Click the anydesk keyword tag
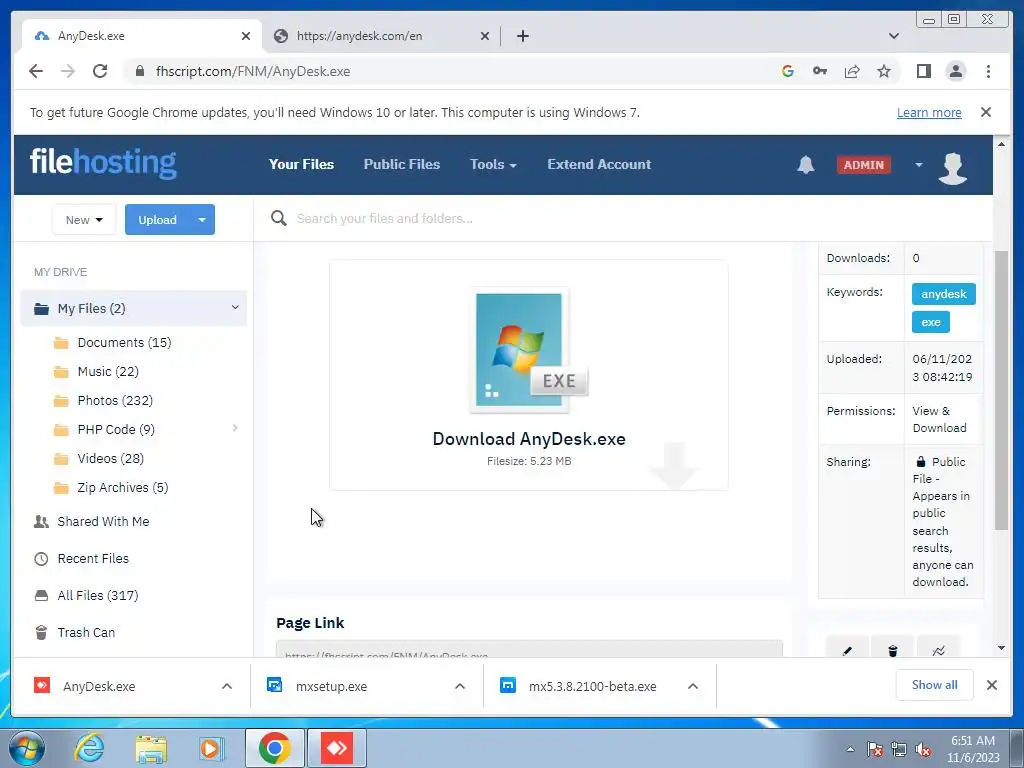 point(944,294)
